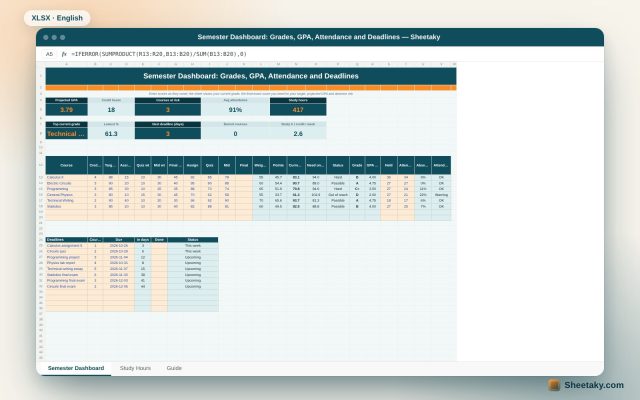Image resolution: width=640 pixels, height=400 pixels.
Task: Select the Circuits final exam deadline cell
Action: [x=67, y=287]
